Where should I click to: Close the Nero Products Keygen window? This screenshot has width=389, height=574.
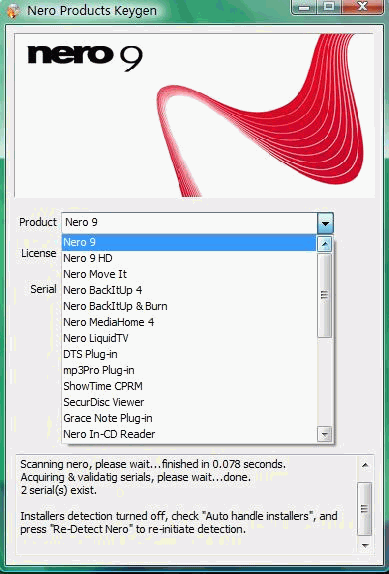pyautogui.click(x=362, y=7)
